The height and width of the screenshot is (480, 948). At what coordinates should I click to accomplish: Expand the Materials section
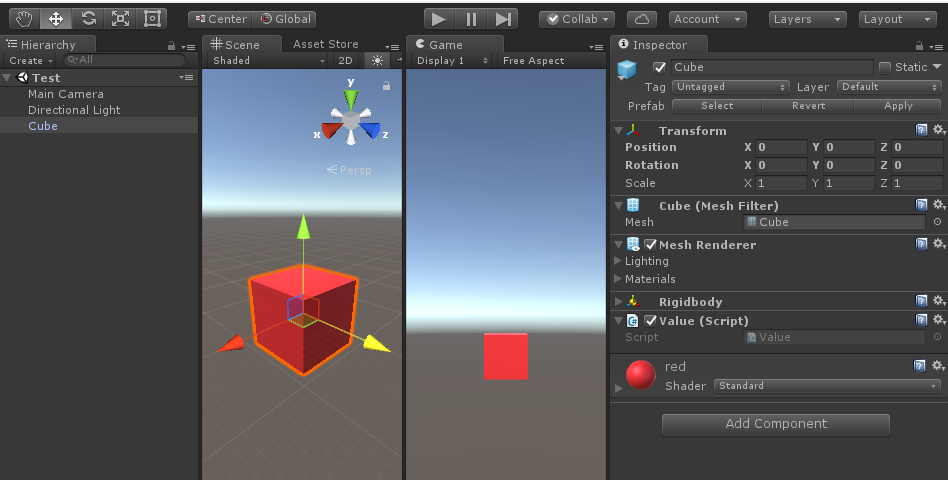point(618,279)
